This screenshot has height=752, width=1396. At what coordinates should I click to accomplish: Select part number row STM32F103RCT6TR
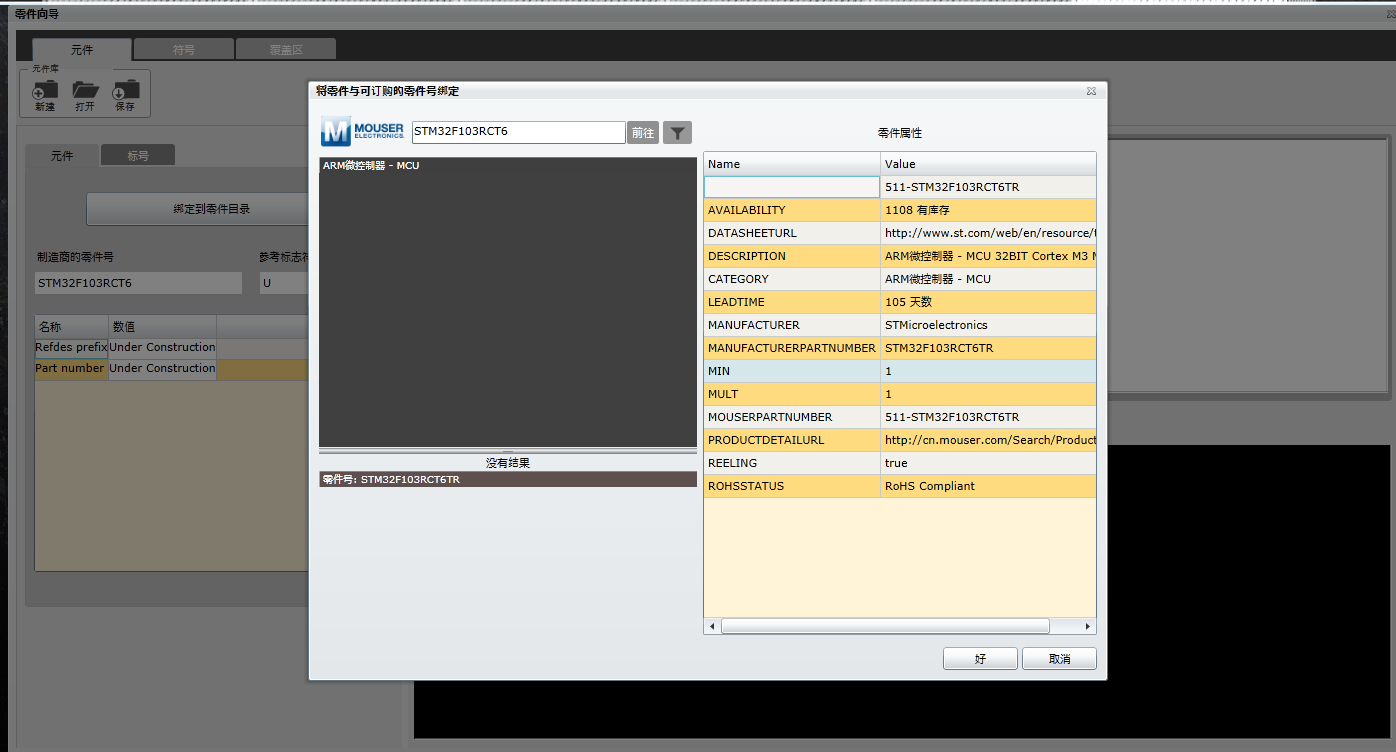[508, 480]
